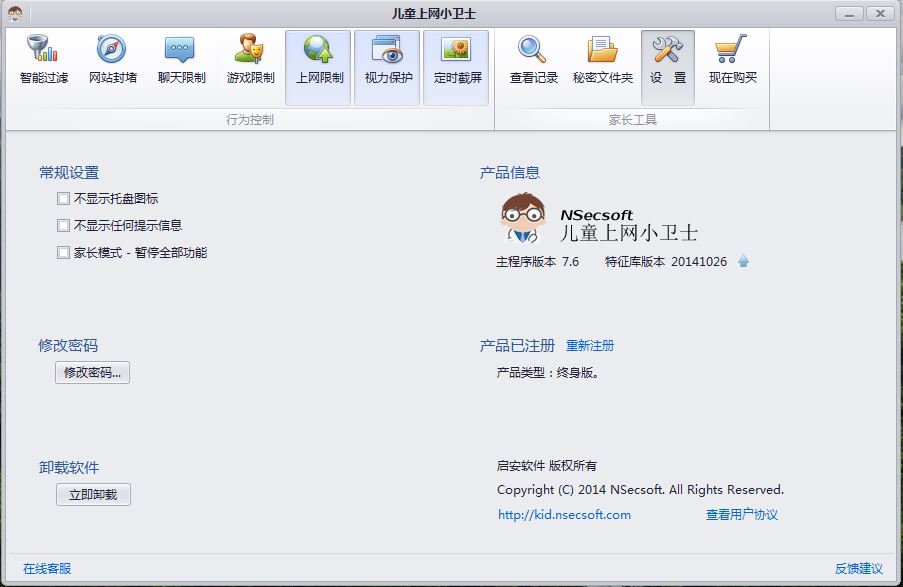Enable 不显示托盘图标 checkbox
Viewport: 903px width, 587px height.
coord(64,199)
